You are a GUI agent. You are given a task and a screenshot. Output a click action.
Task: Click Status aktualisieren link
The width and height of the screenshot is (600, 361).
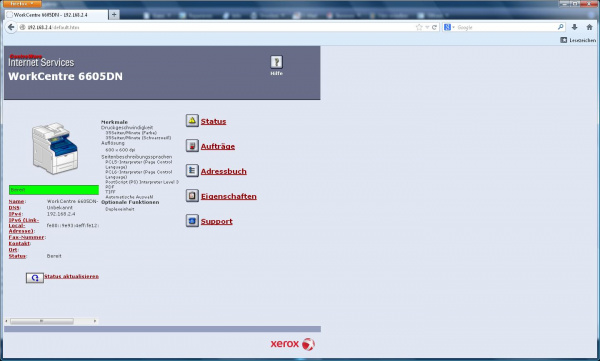[x=72, y=276]
